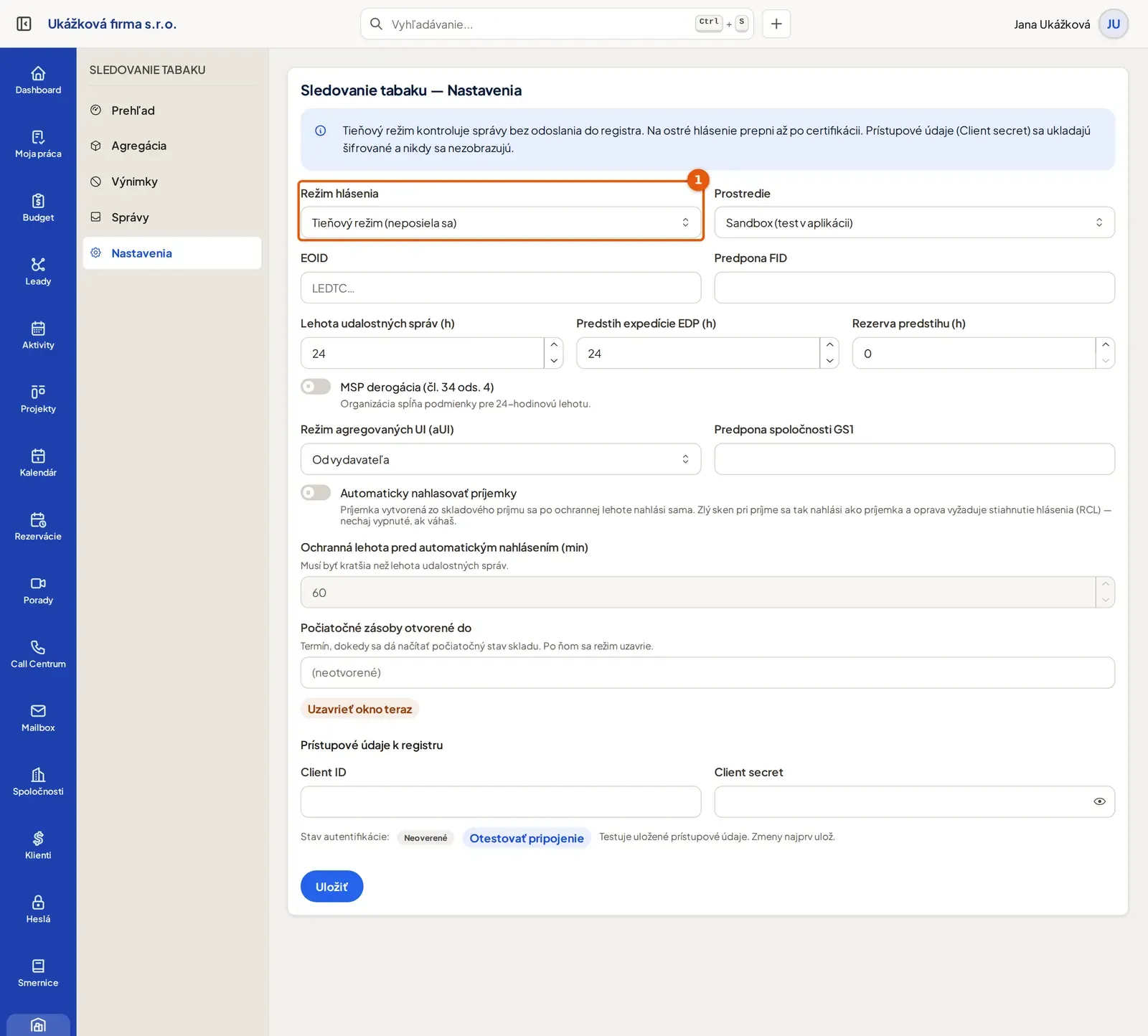Click the Uložiť save button
The image size is (1148, 1036).
[x=331, y=887]
